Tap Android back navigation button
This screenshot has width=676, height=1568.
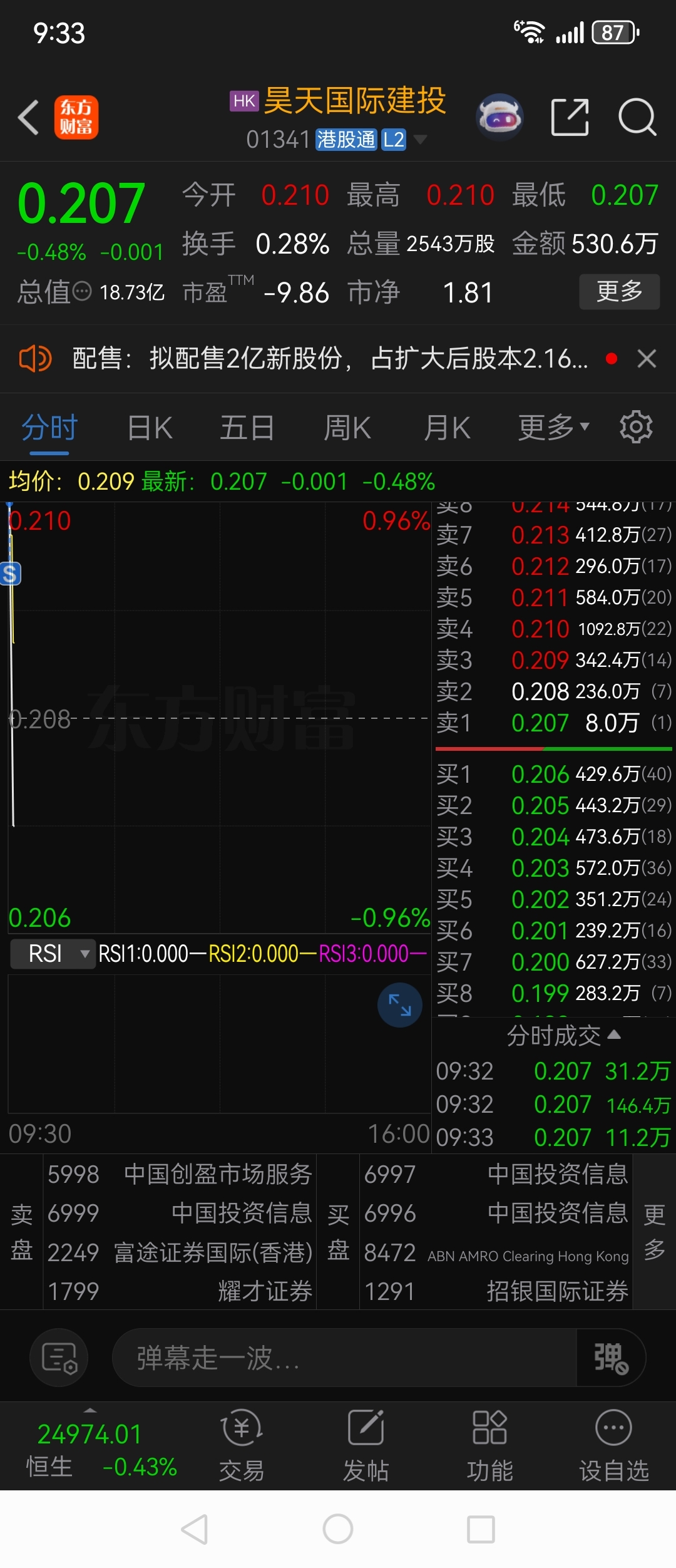pos(195,1529)
